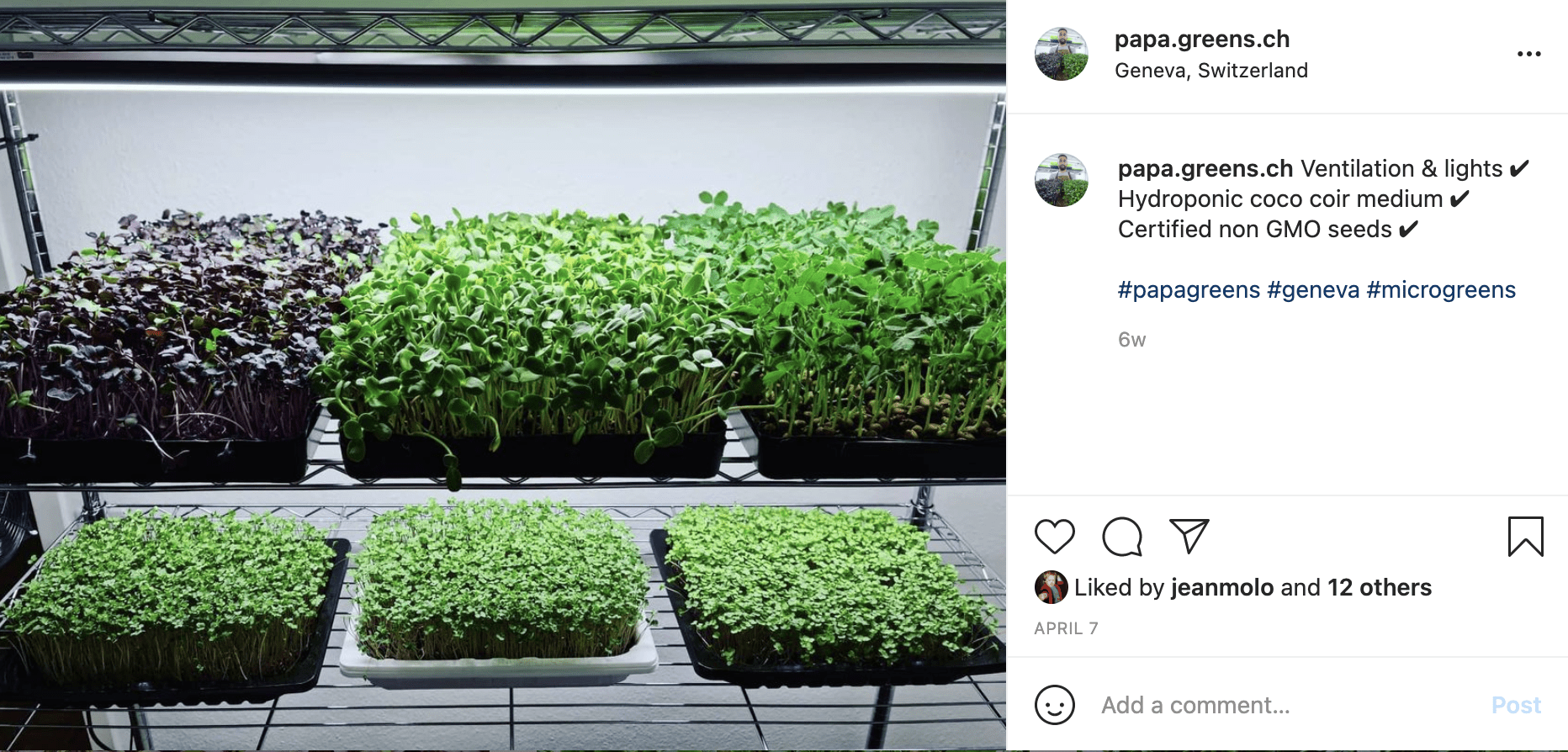The width and height of the screenshot is (1568, 752).
Task: Share post with paper plane icon
Action: tap(1189, 536)
